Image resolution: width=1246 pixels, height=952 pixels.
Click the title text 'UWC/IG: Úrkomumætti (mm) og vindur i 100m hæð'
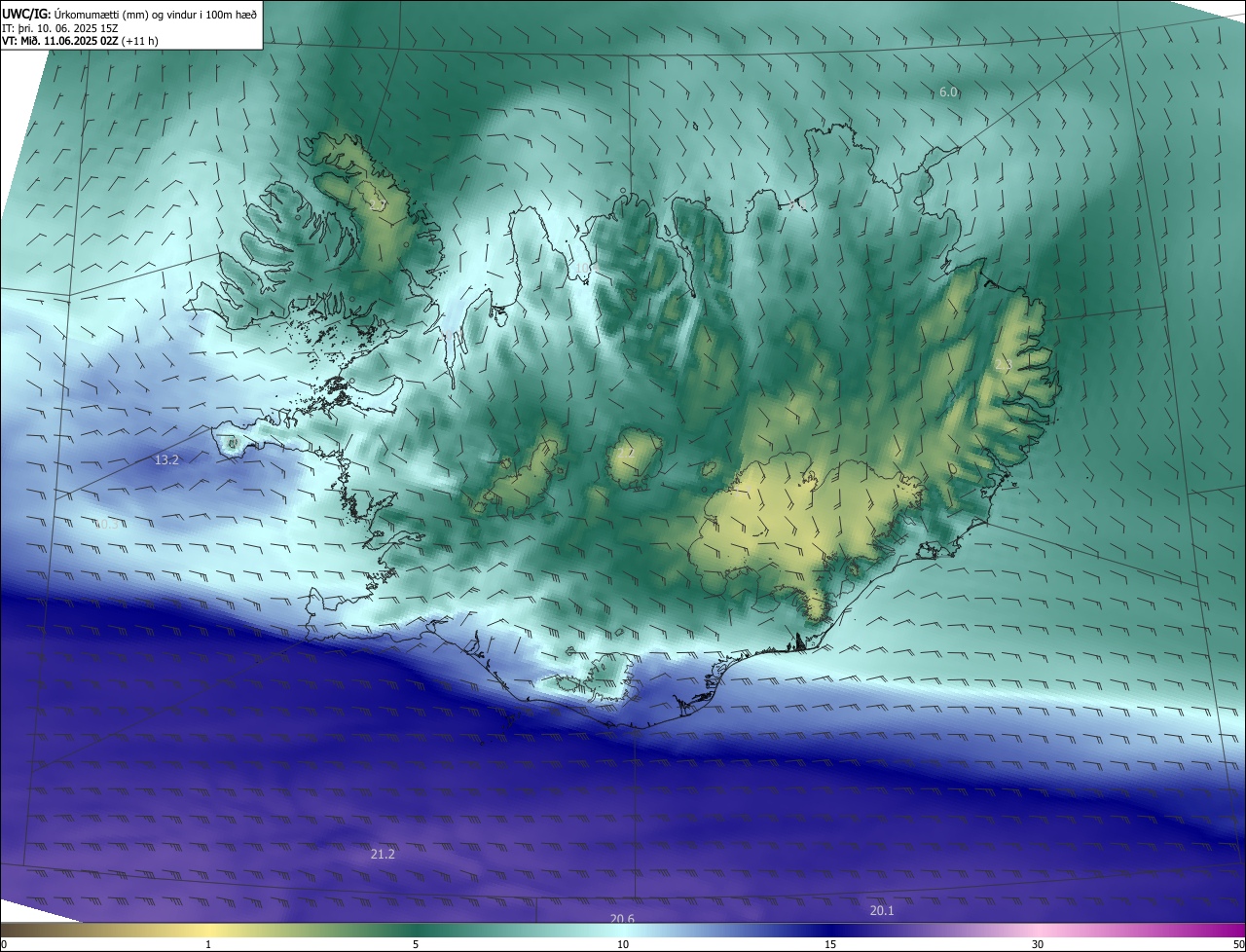point(129,13)
